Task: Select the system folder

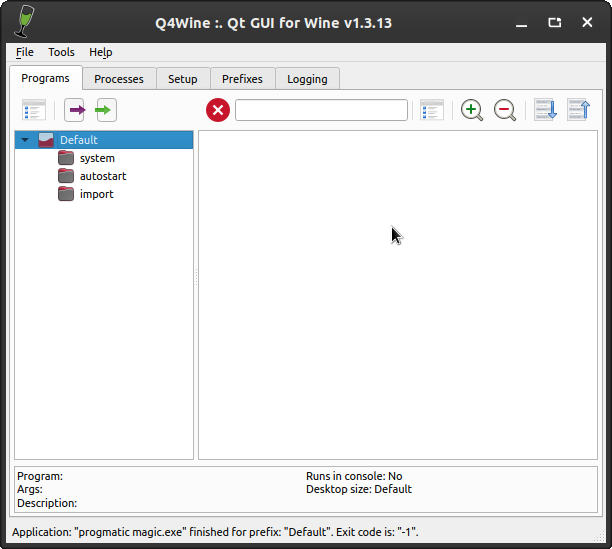Action: 97,158
